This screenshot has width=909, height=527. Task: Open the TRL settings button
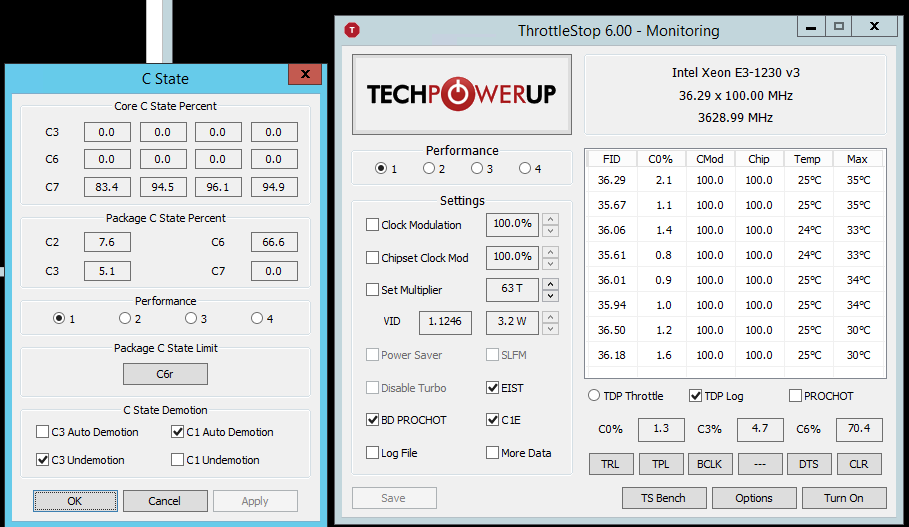tap(611, 464)
